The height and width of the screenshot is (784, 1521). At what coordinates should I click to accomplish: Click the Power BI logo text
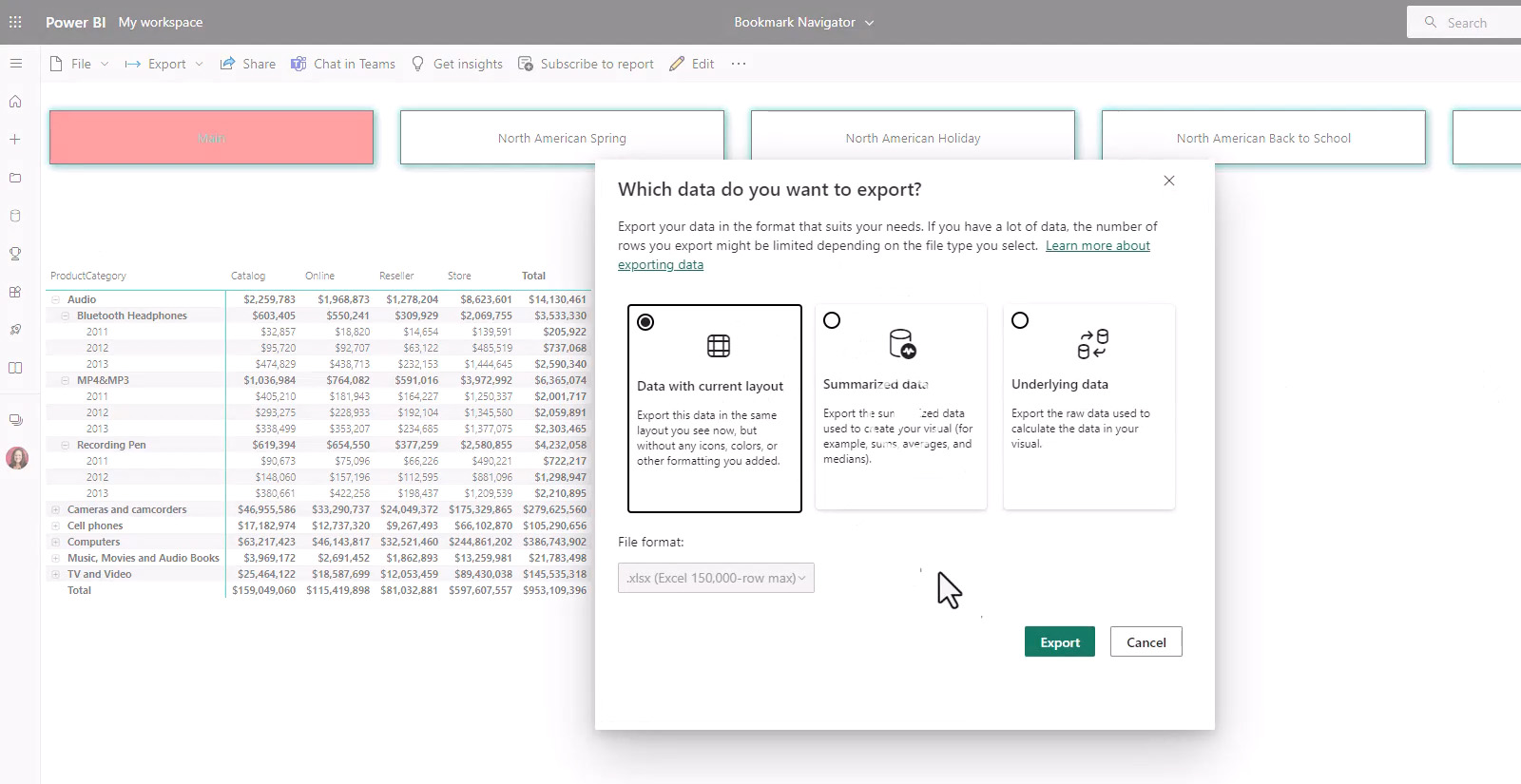tap(76, 22)
